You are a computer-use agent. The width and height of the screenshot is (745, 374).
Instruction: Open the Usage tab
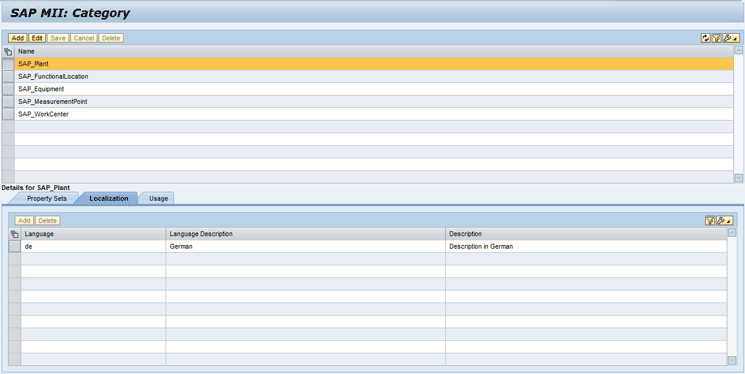[158, 199]
